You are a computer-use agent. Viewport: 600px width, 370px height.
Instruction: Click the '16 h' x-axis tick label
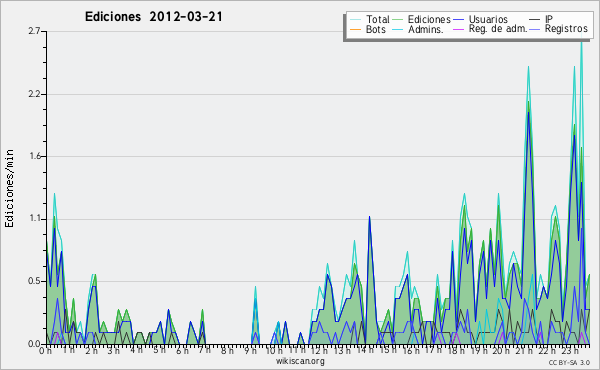tap(410, 351)
